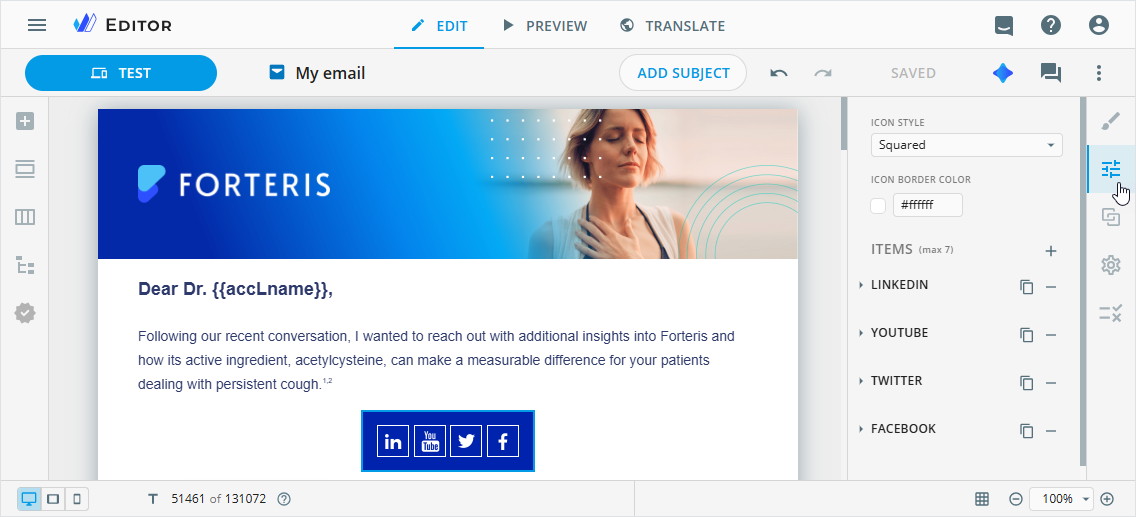This screenshot has width=1136, height=517.
Task: Open the hamburger main menu
Action: (x=37, y=25)
